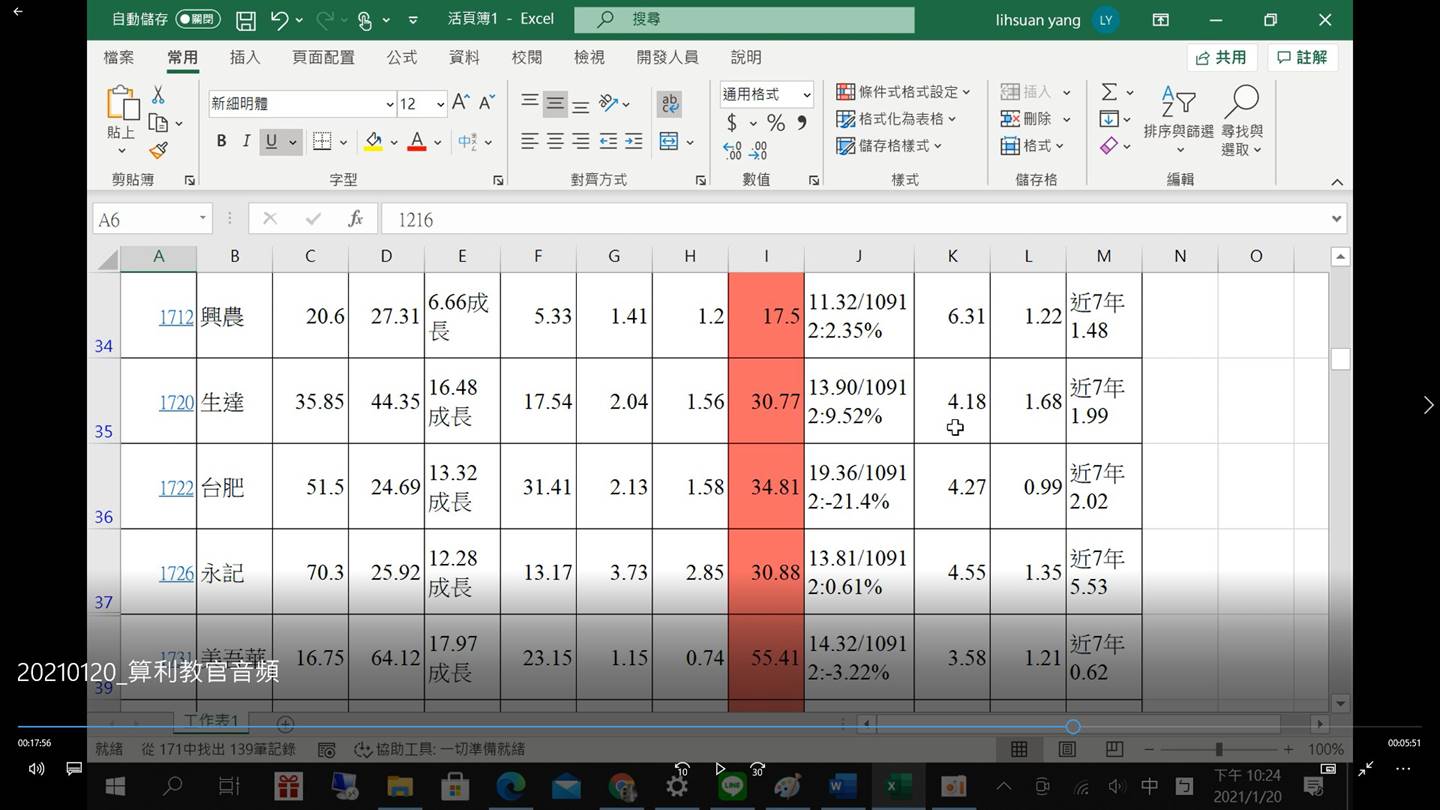Click the Wrap Text icon
Image resolution: width=1440 pixels, height=810 pixels.
(670, 103)
